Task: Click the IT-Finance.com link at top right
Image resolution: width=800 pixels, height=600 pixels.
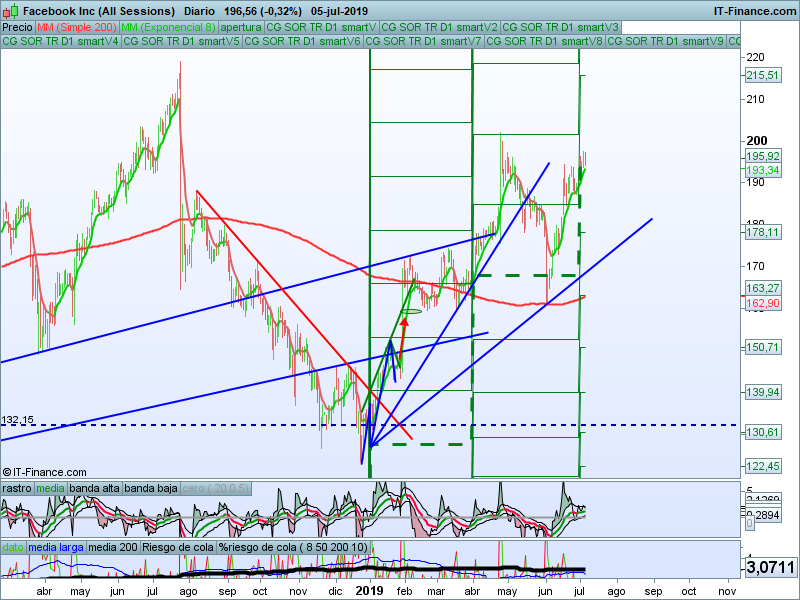Action: coord(754,11)
